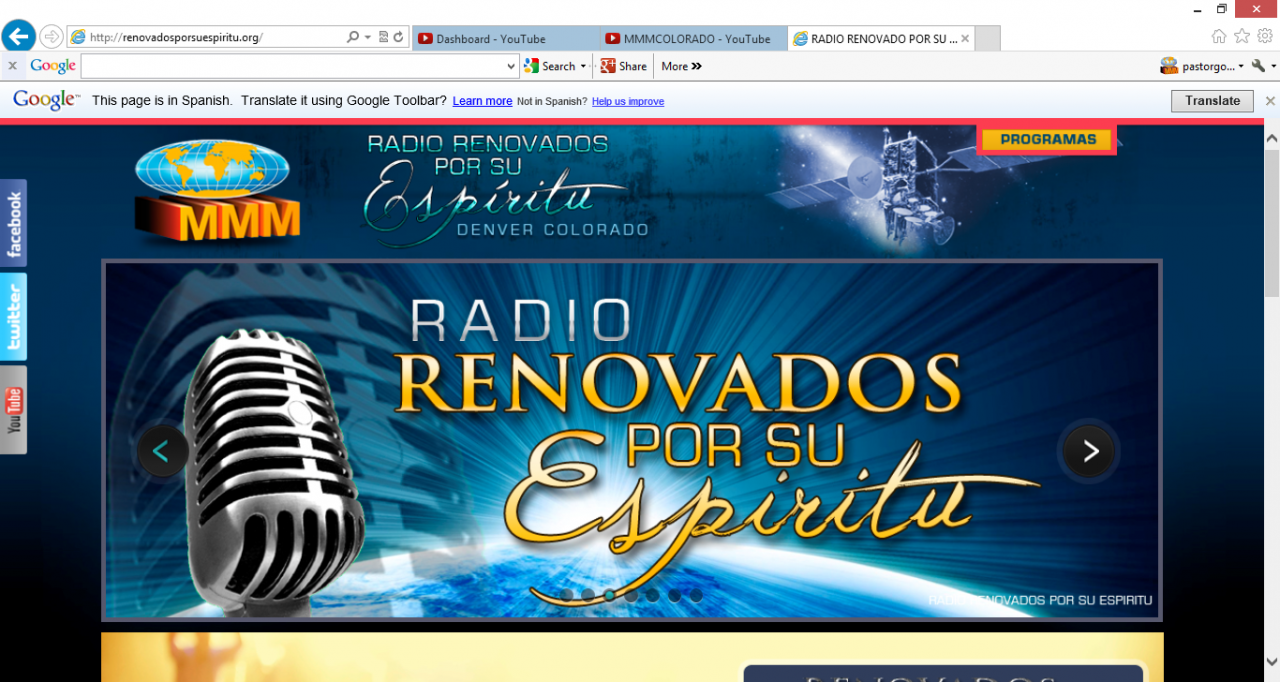Click the MMM globe logo
The image size is (1280, 682).
[x=215, y=191]
